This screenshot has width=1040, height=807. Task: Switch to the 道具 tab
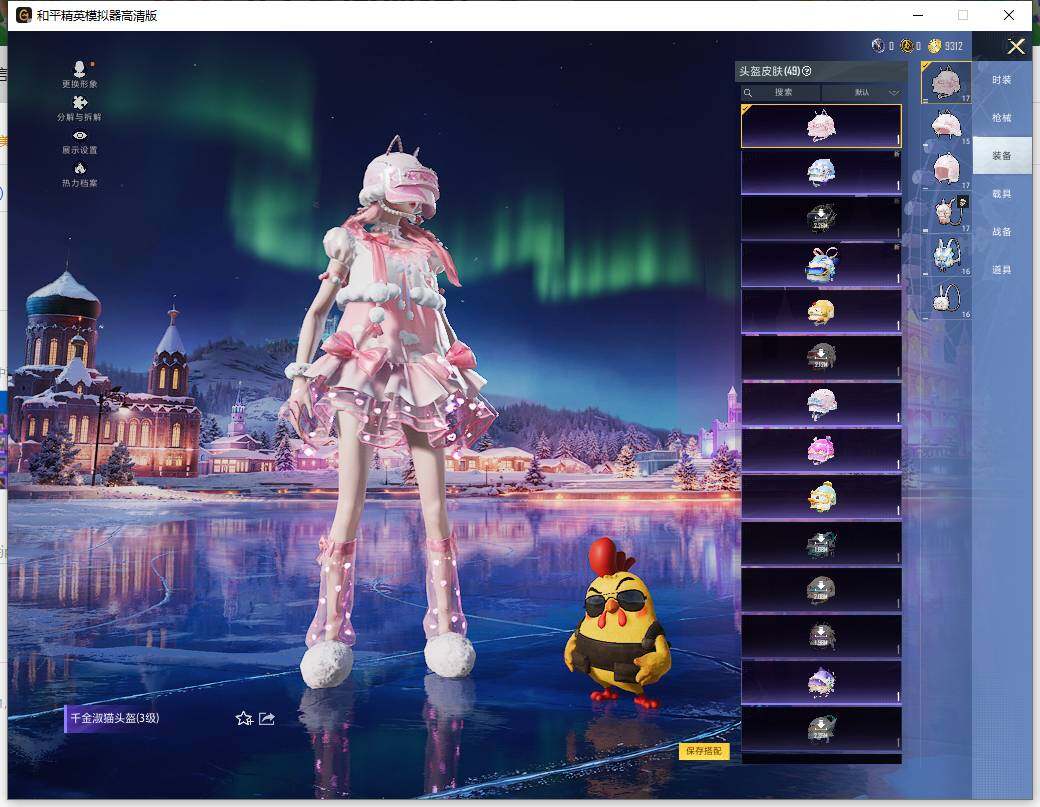pos(1002,269)
